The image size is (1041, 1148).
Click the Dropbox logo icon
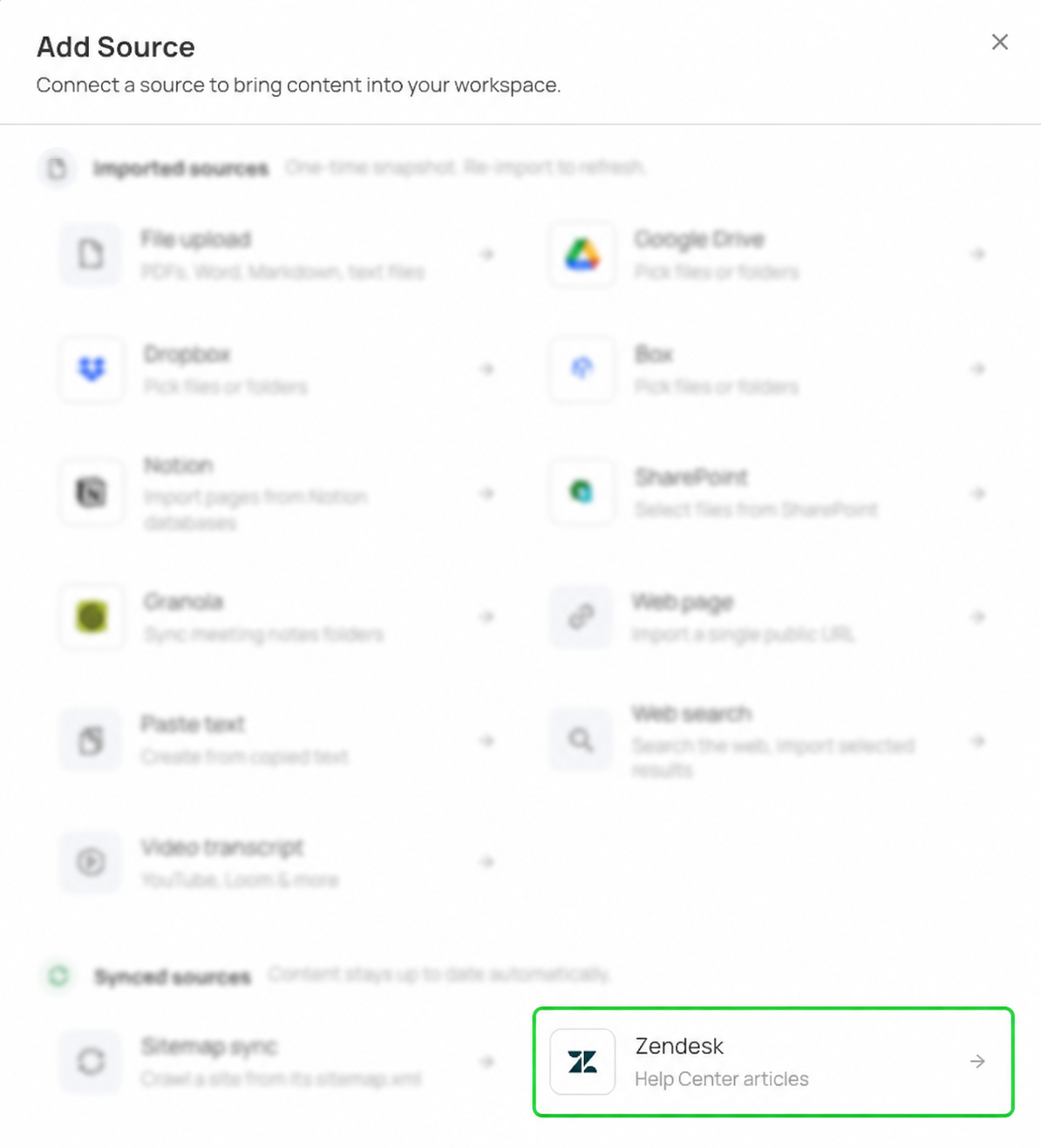tap(92, 370)
